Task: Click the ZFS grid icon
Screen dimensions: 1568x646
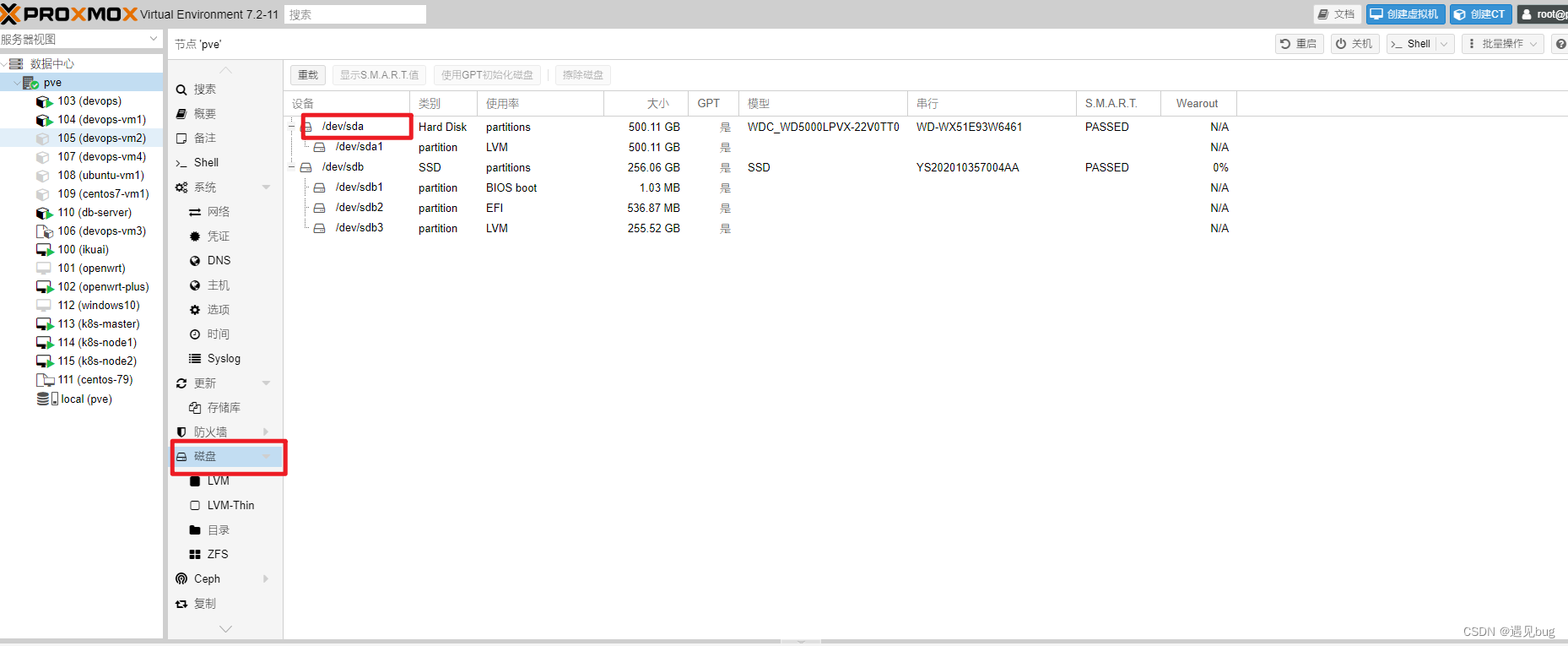Action: point(195,555)
